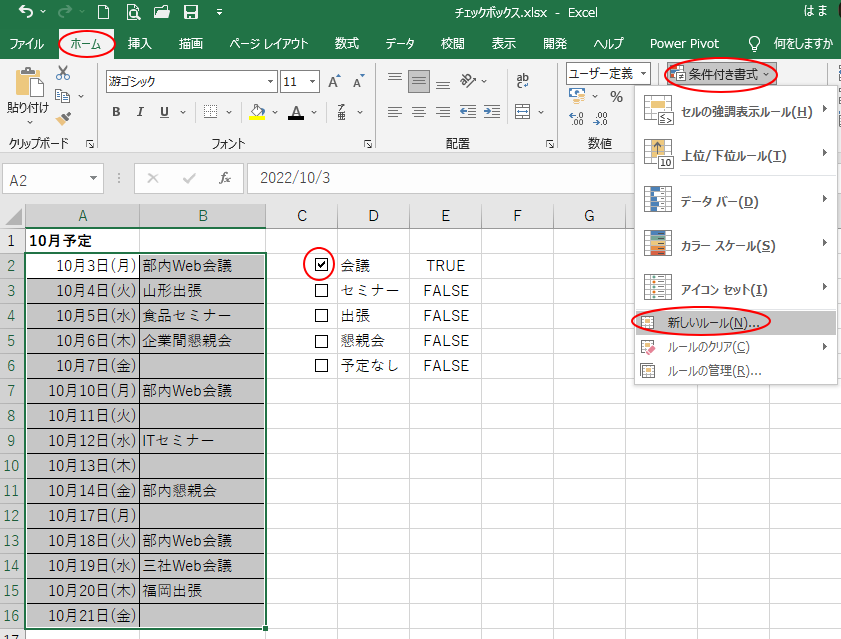Click the Paste clipboard icon
Viewport: 841px width, 639px height.
28,83
